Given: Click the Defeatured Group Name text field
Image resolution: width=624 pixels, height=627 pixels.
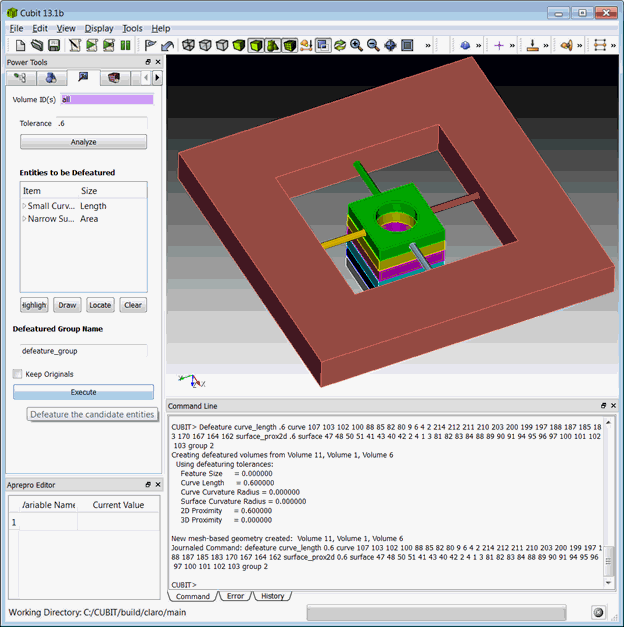Looking at the screenshot, I should (x=83, y=351).
